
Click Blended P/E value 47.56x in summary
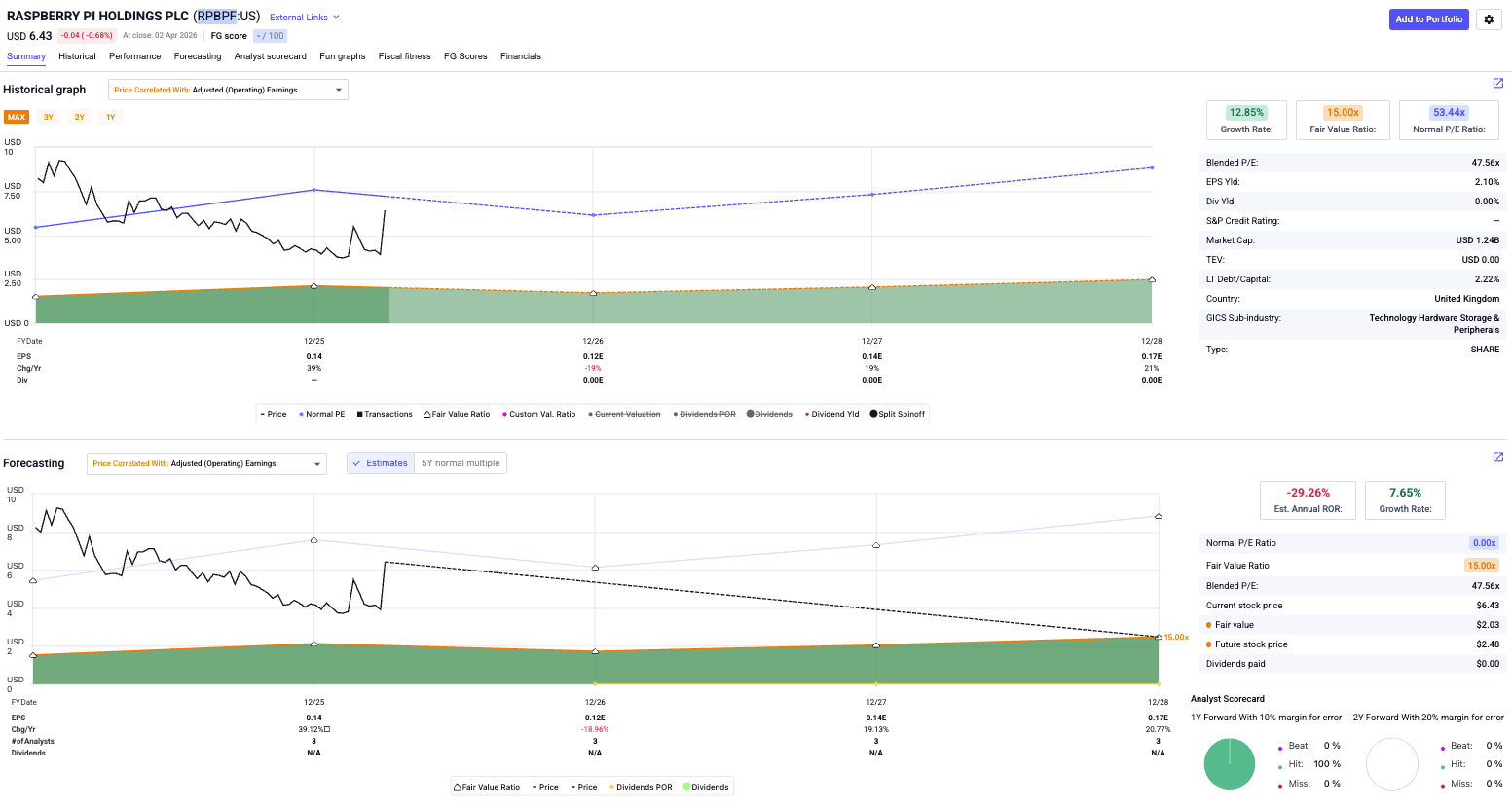click(1486, 163)
